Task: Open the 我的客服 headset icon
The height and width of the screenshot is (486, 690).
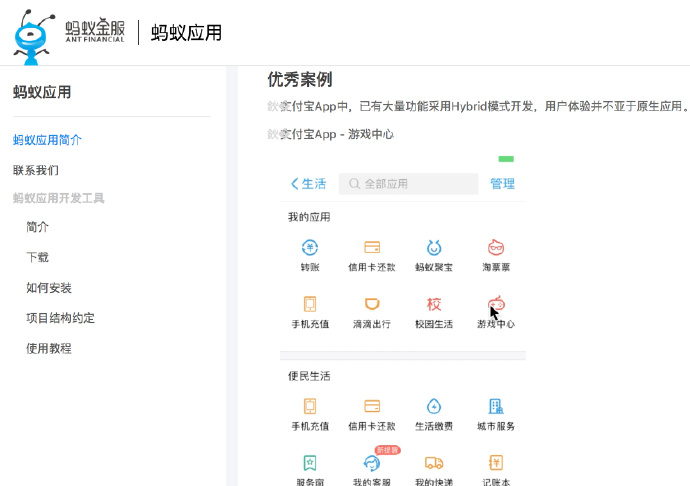Action: click(372, 463)
